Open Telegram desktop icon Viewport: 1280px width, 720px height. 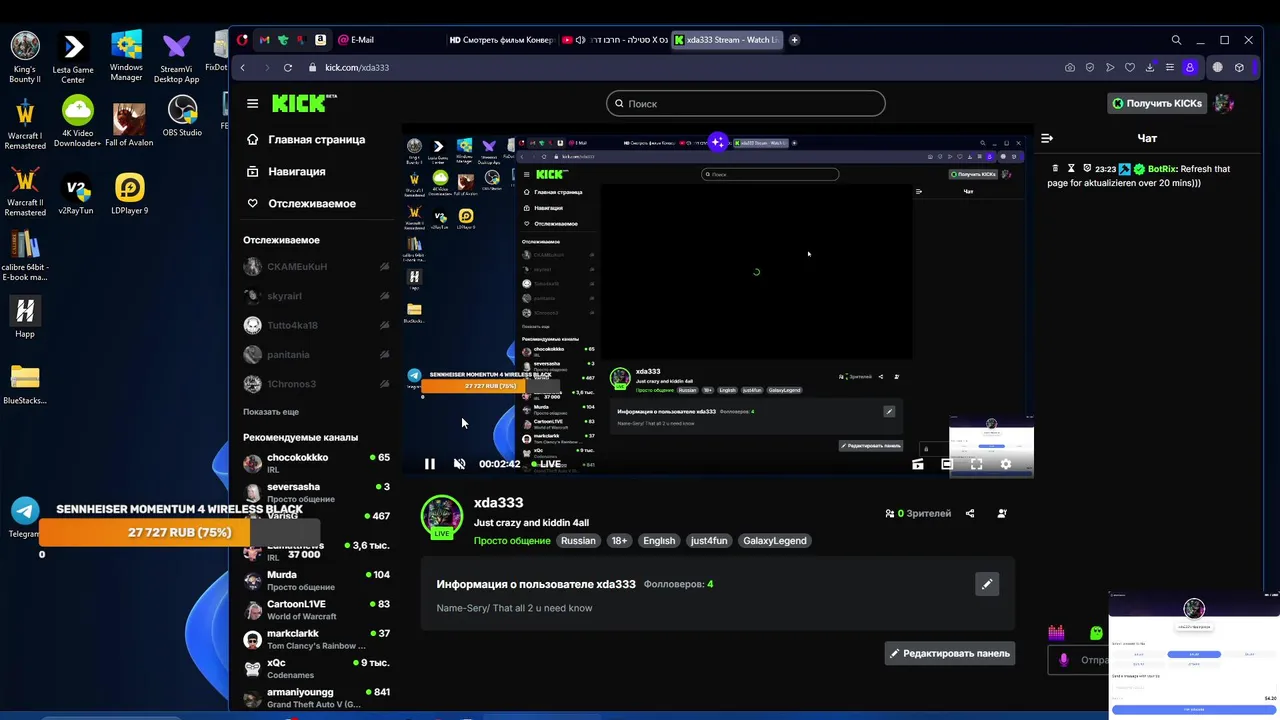tap(25, 516)
